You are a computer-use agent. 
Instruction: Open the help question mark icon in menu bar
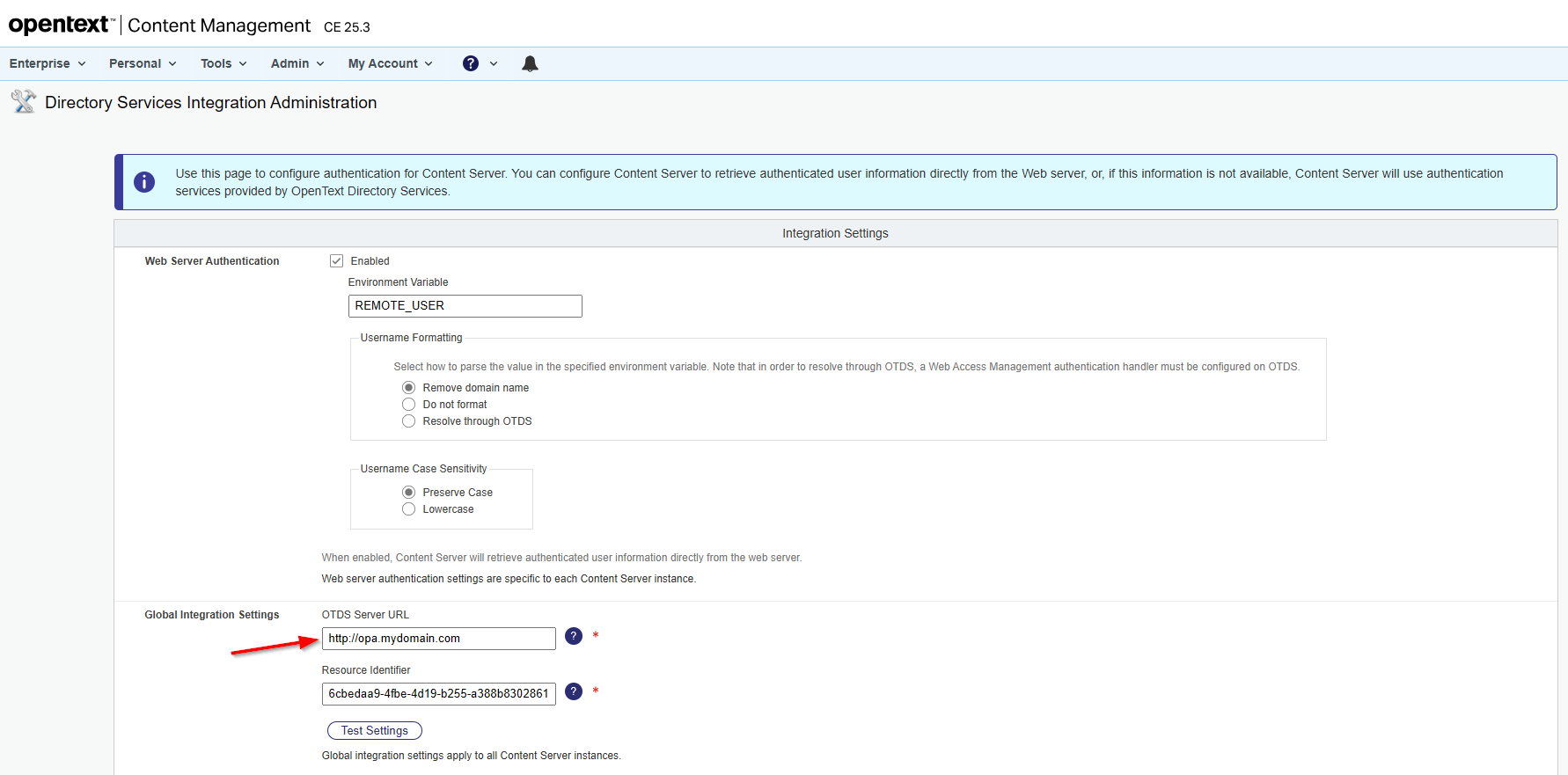coord(471,63)
